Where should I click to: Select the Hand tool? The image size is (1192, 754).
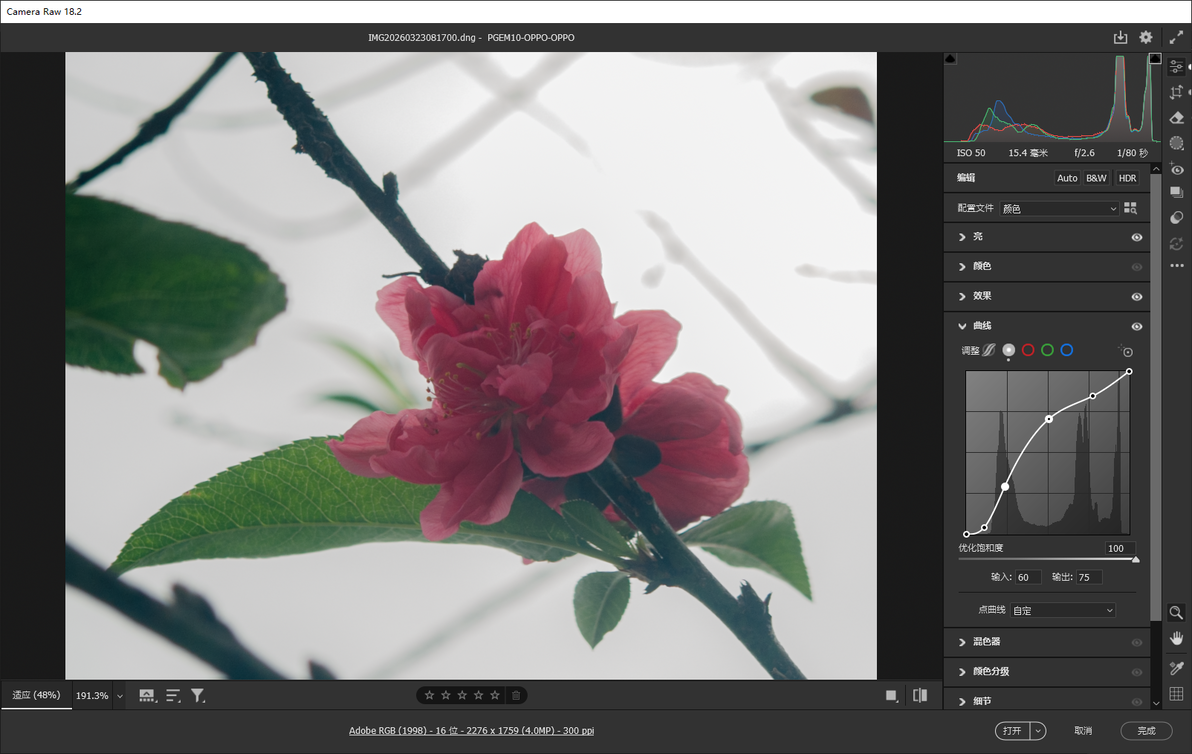[1176, 638]
